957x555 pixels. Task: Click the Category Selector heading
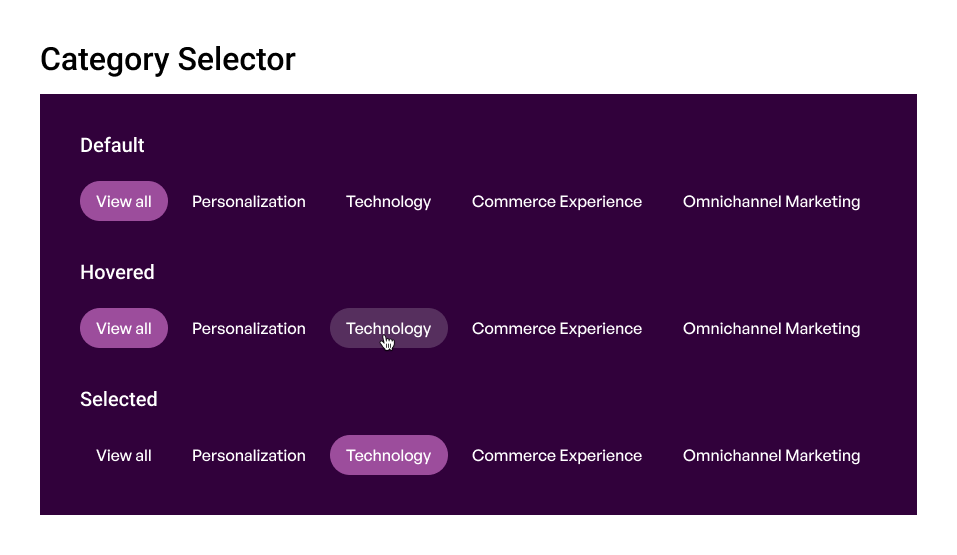pos(168,60)
